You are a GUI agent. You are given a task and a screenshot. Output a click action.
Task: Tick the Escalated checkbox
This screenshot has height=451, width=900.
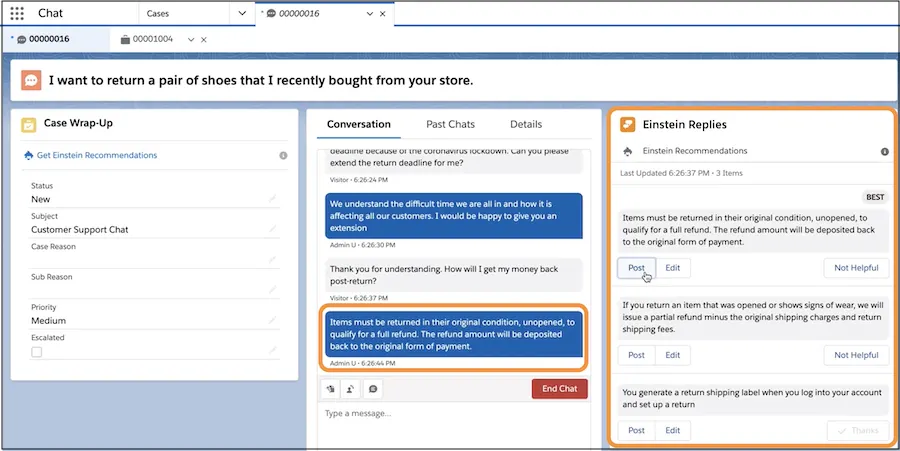37,352
